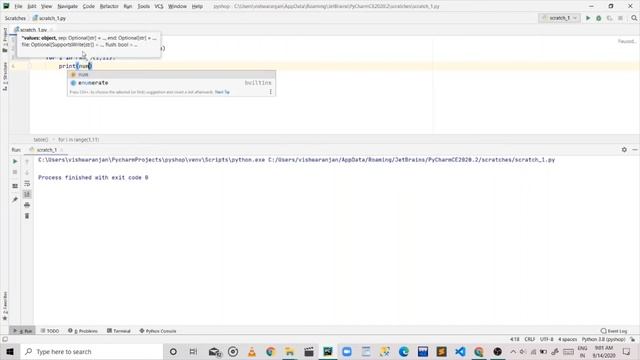Click the table() breadcrumb below the editor
Screen dimensions: 640x360
point(40,140)
